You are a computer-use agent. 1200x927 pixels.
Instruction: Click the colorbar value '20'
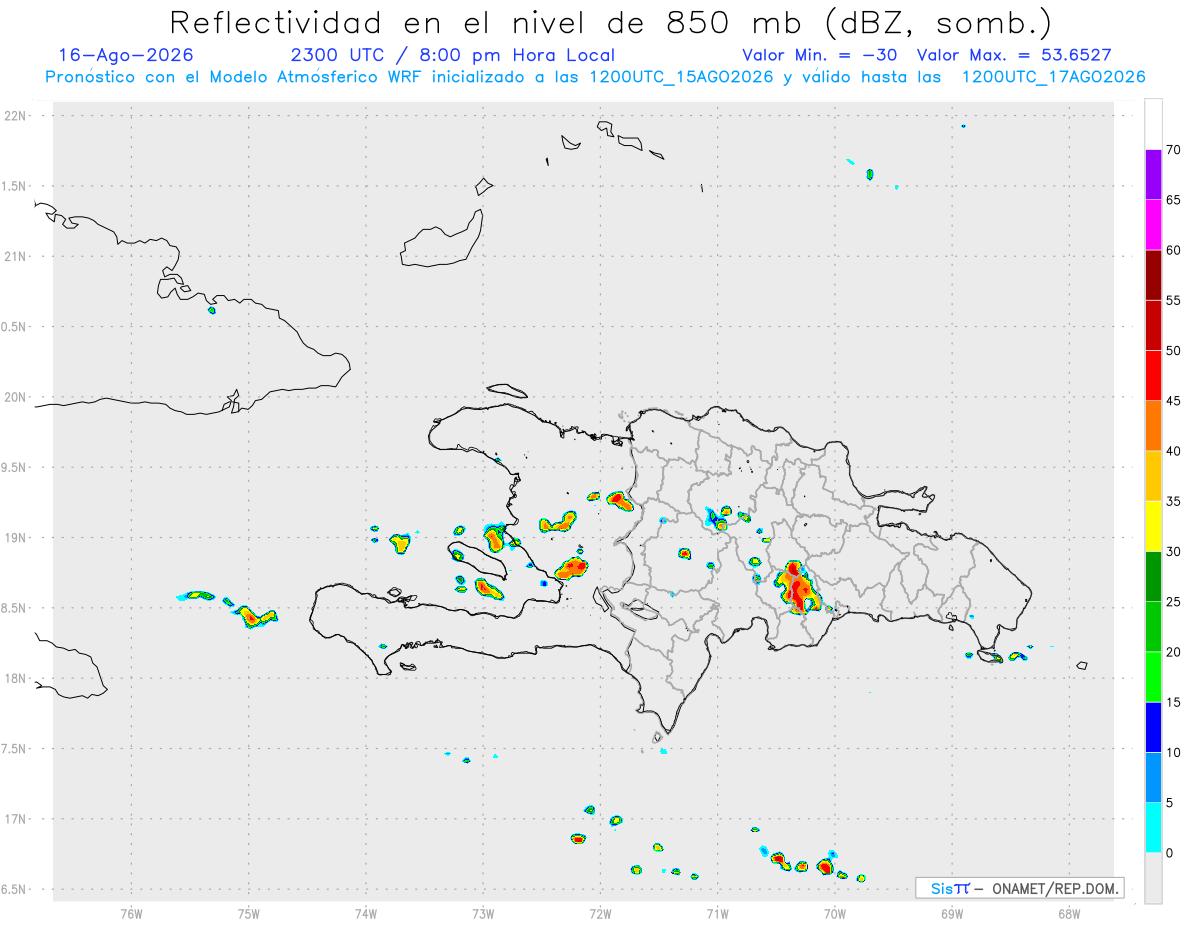click(x=1173, y=652)
